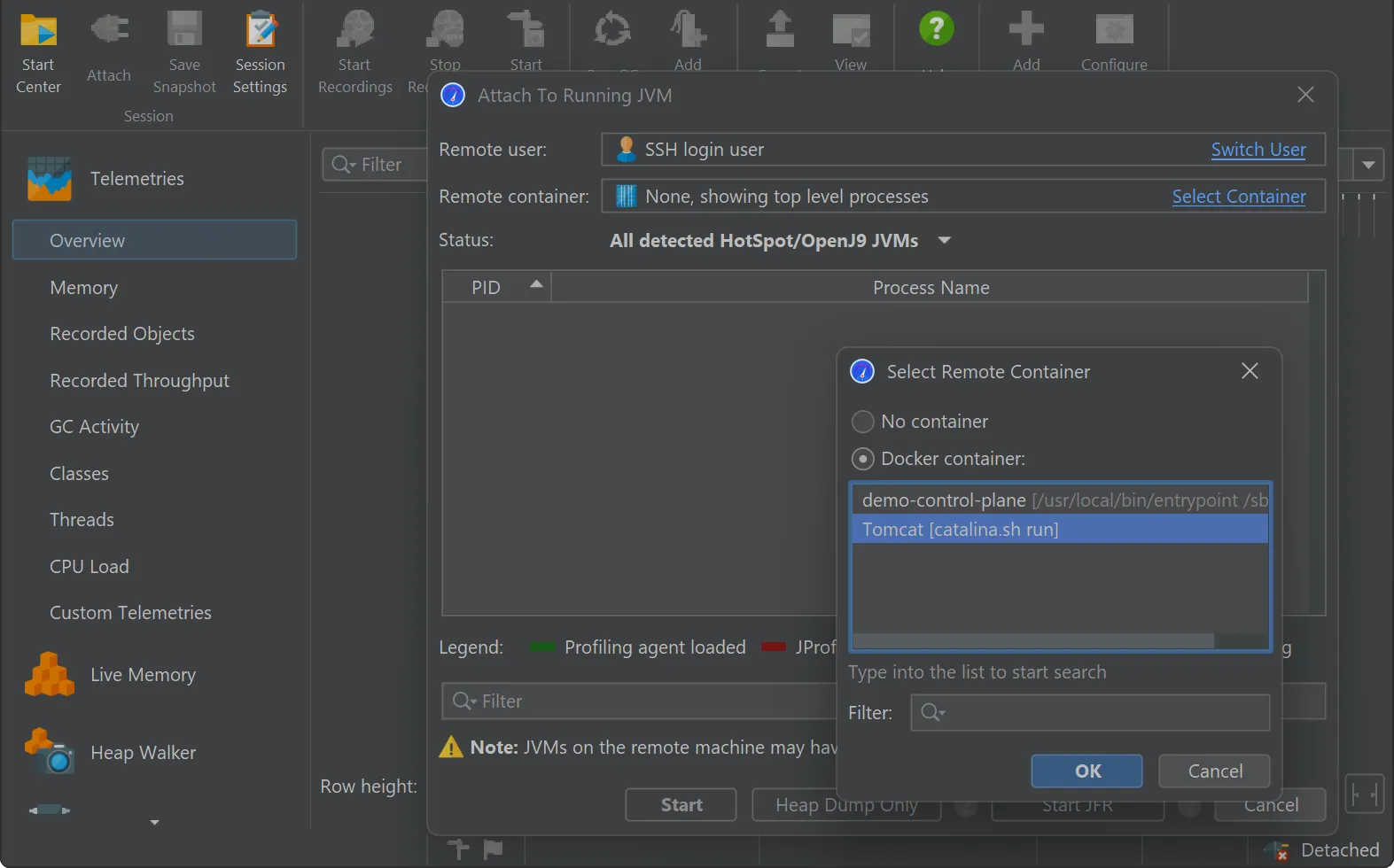The image size is (1394, 868).
Task: Click the Attach plug icon
Action: (109, 32)
